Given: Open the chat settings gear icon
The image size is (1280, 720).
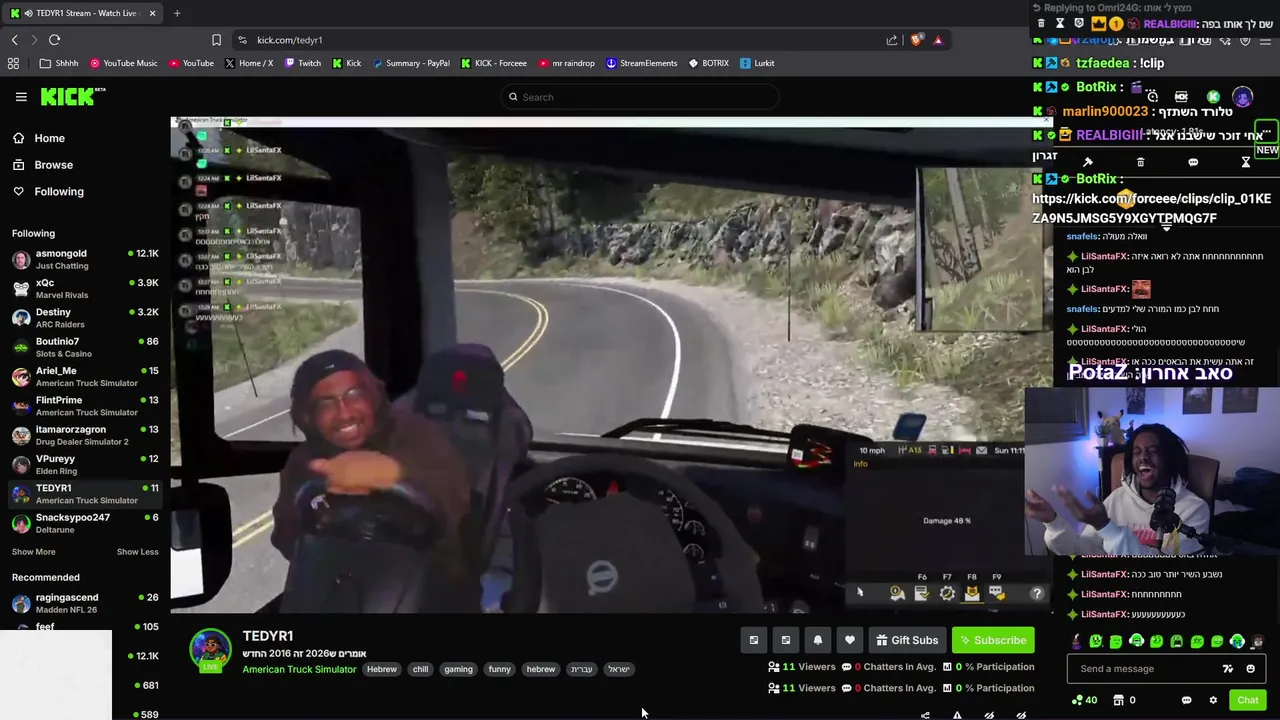Looking at the screenshot, I should coord(1213,700).
